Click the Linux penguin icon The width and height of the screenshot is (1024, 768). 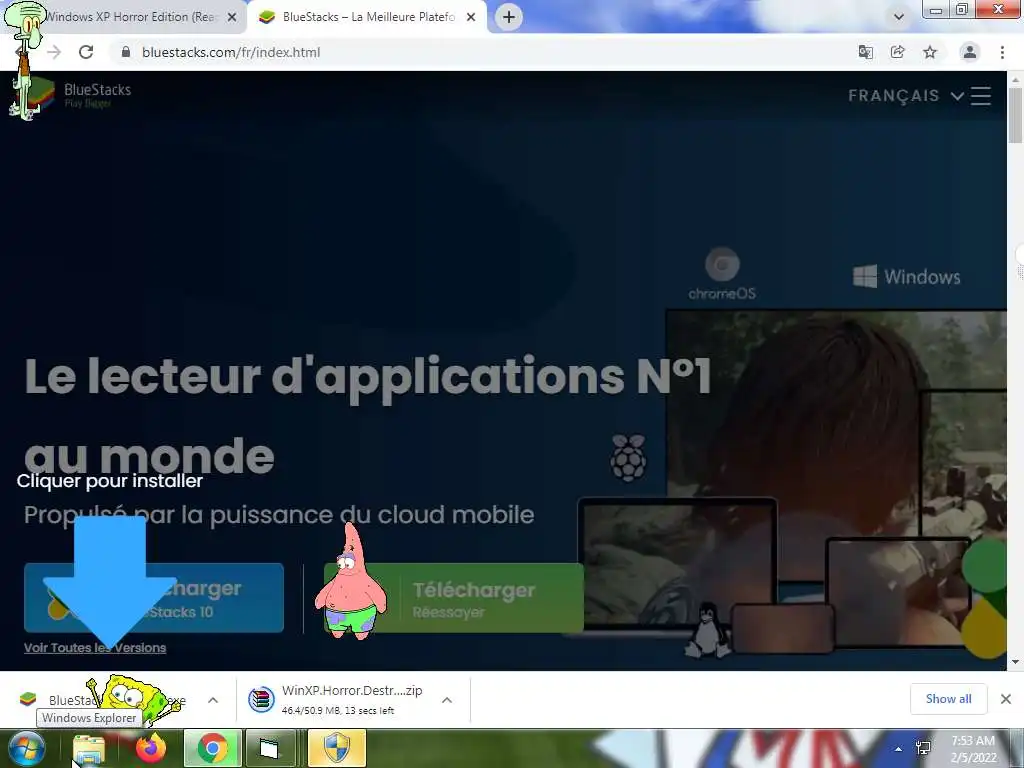coord(706,630)
